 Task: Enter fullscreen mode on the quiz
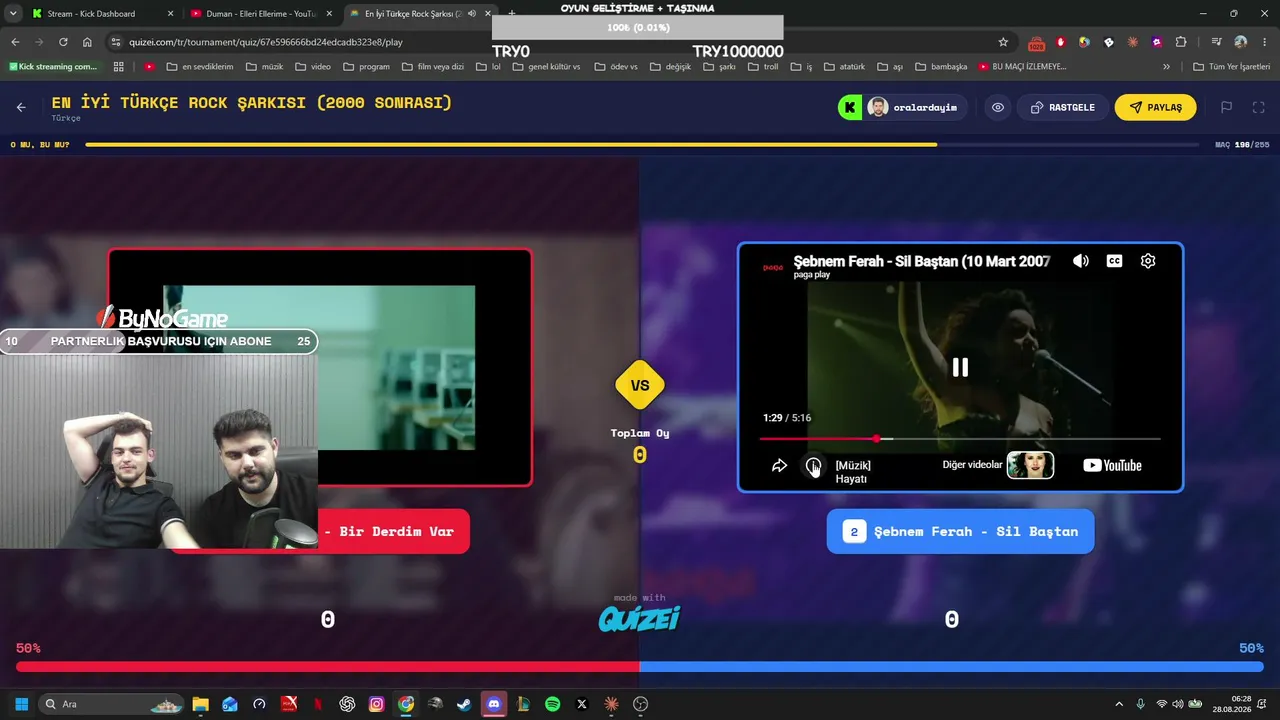tap(1259, 107)
